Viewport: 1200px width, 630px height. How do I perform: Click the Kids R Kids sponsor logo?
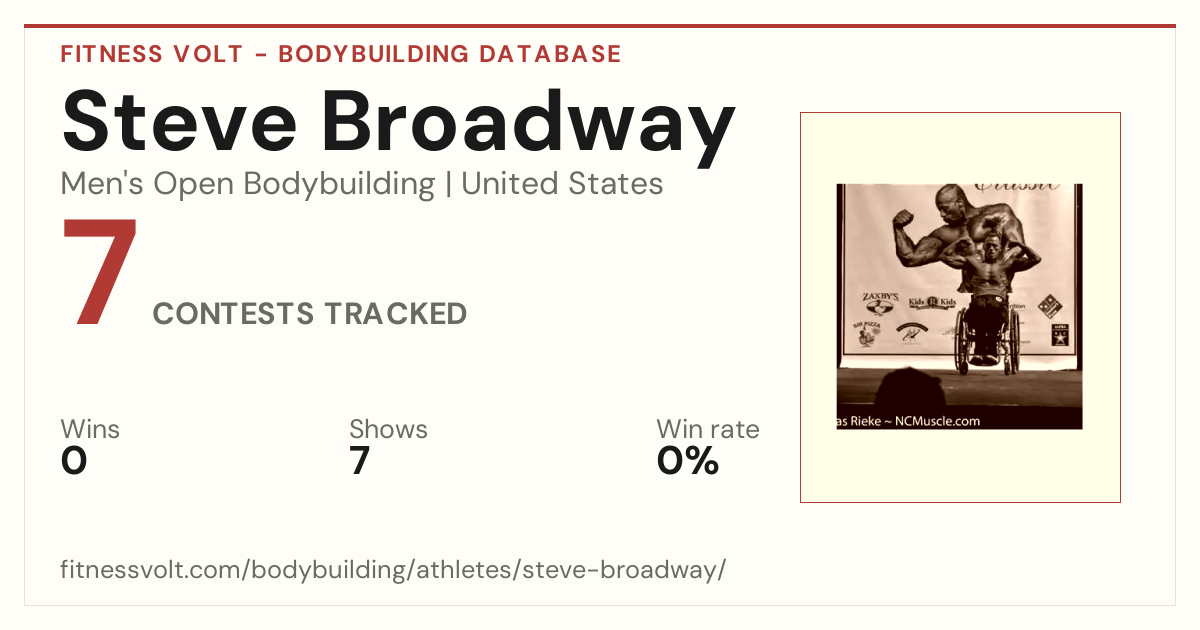[932, 302]
